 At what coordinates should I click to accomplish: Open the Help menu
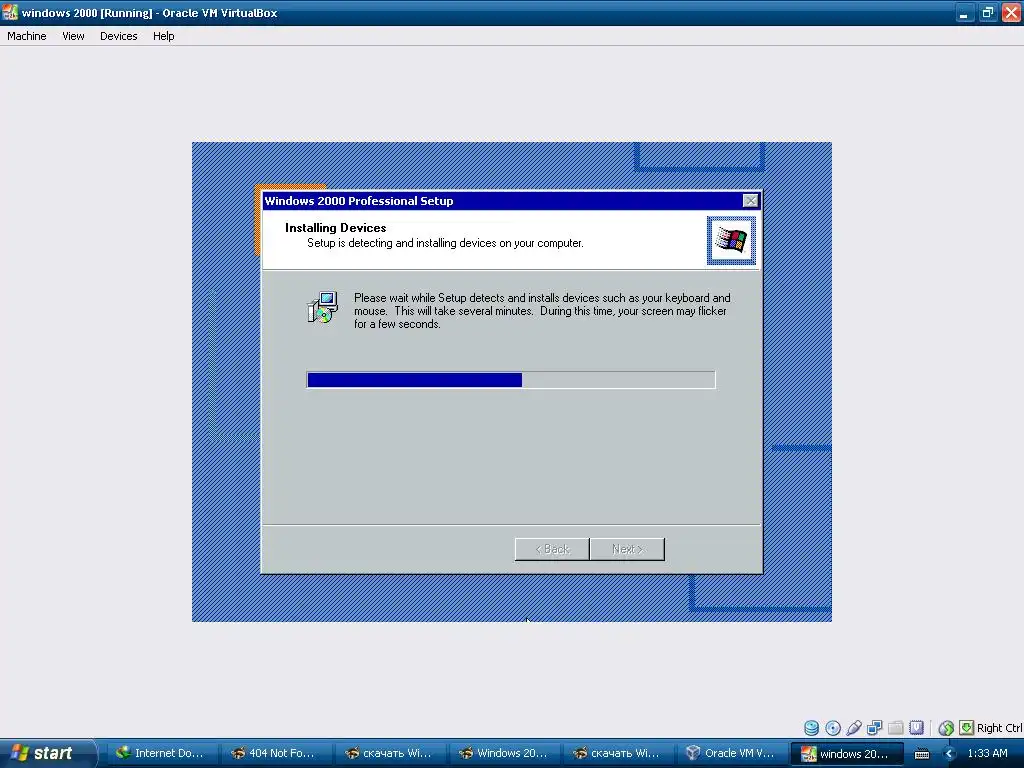point(163,36)
